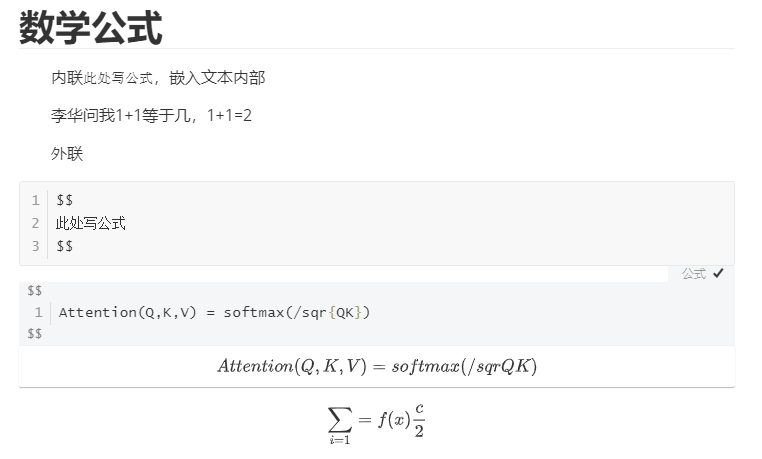Click {QK} braces in the formula source
Image resolution: width=762 pixels, height=459 pixels.
tap(346, 312)
